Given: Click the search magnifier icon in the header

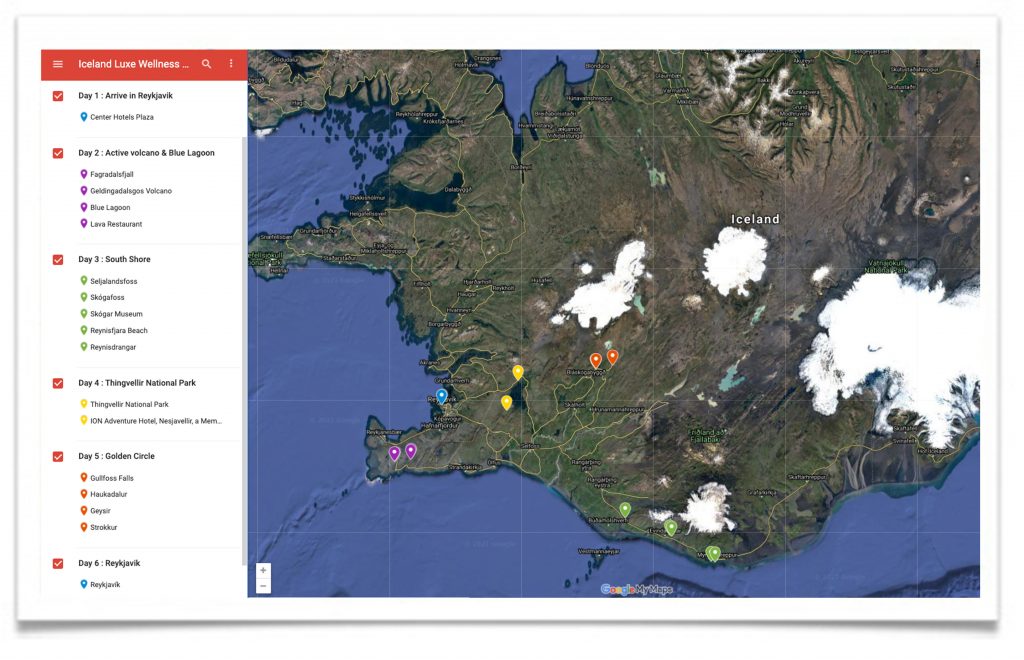Looking at the screenshot, I should pos(206,64).
